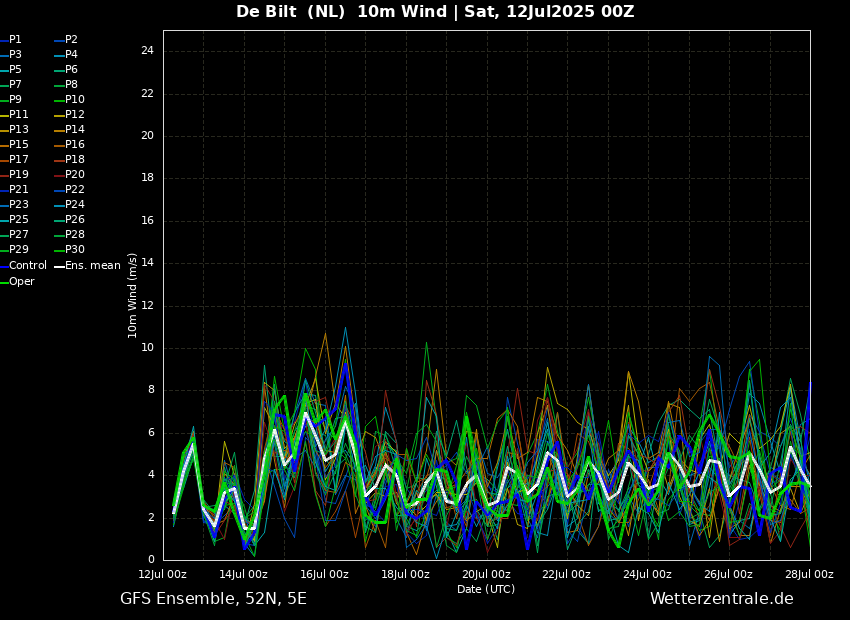Click the P1 legend entry
Screen dimensions: 850x620
coord(15,40)
